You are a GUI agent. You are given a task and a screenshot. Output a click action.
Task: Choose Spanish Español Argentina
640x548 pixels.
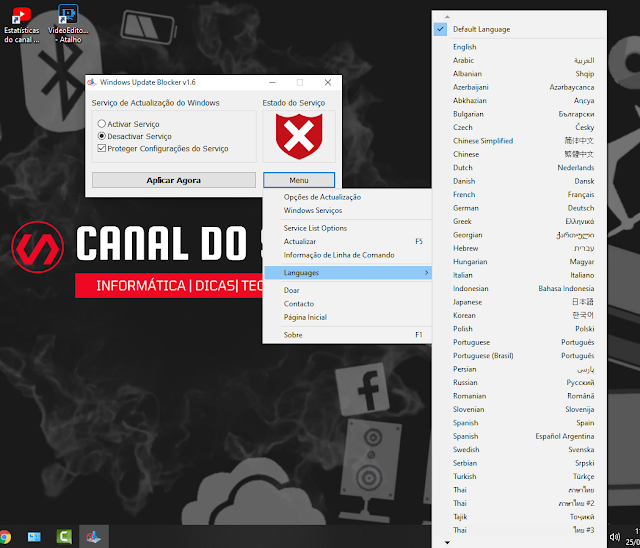(x=519, y=436)
